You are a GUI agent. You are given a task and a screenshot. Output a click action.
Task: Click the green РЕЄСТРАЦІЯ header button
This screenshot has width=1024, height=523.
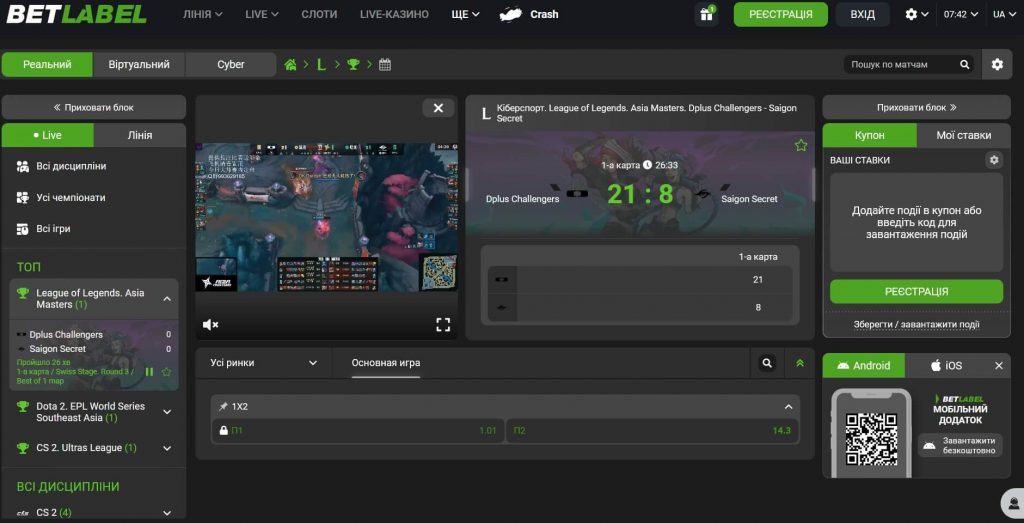780,14
